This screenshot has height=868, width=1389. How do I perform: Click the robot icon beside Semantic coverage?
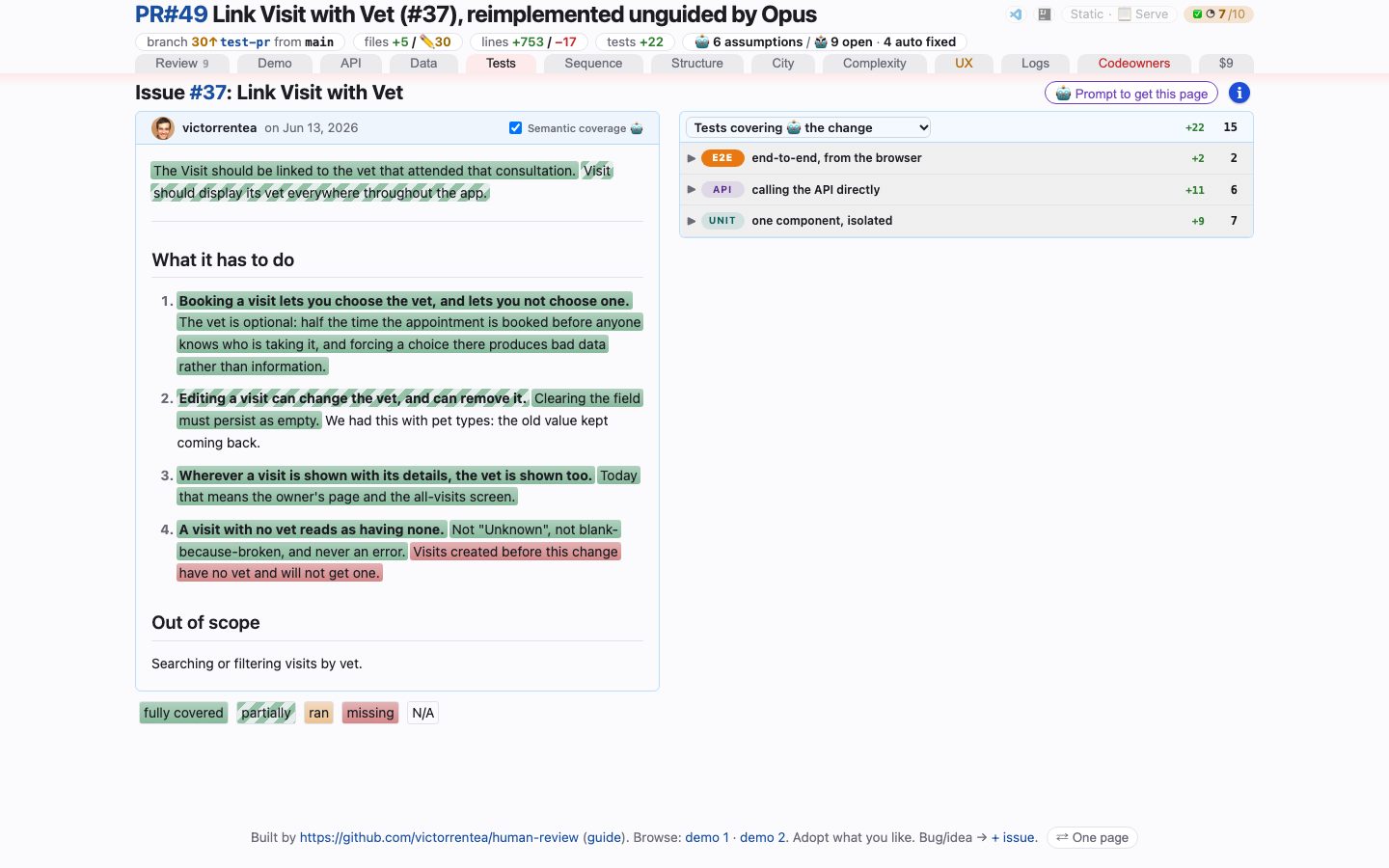[637, 128]
